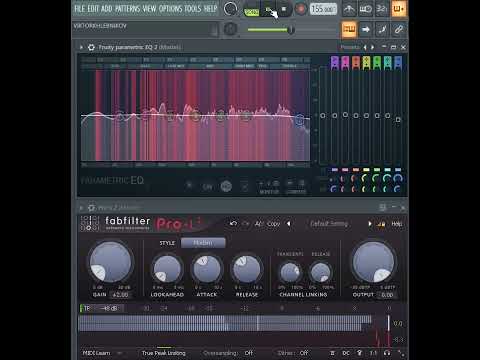The image size is (480, 360).
Task: Open Presets dropdown in EQ window
Action: coord(350,47)
